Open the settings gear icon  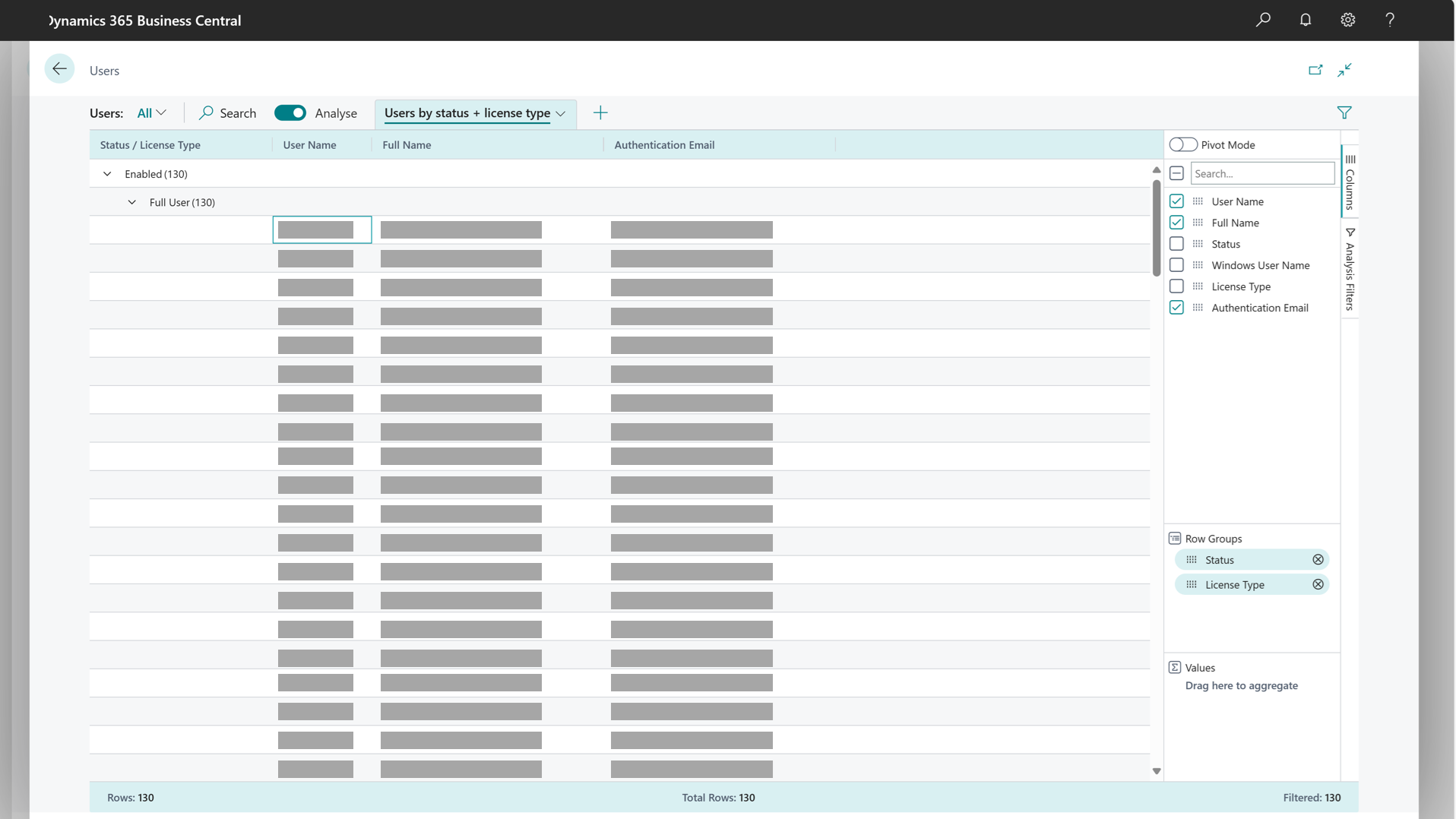pyautogui.click(x=1348, y=20)
